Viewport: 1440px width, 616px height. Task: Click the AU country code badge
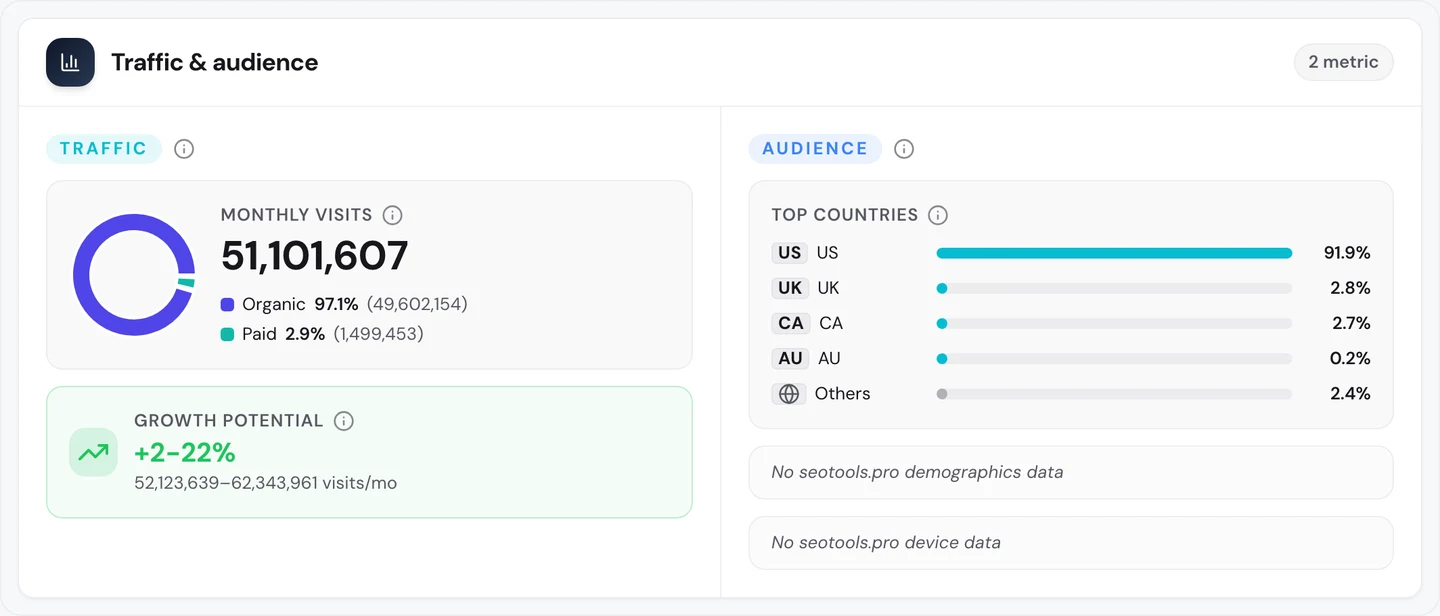[791, 358]
